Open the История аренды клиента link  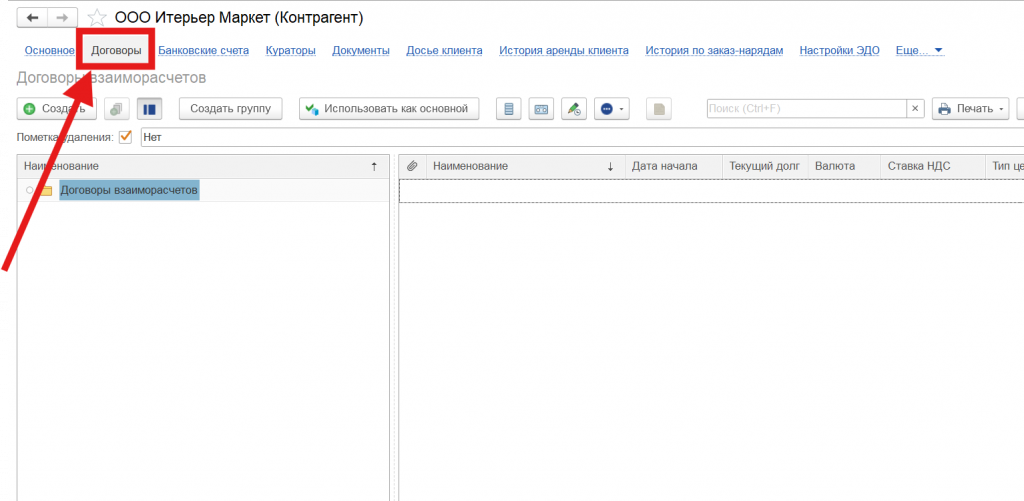click(x=563, y=50)
